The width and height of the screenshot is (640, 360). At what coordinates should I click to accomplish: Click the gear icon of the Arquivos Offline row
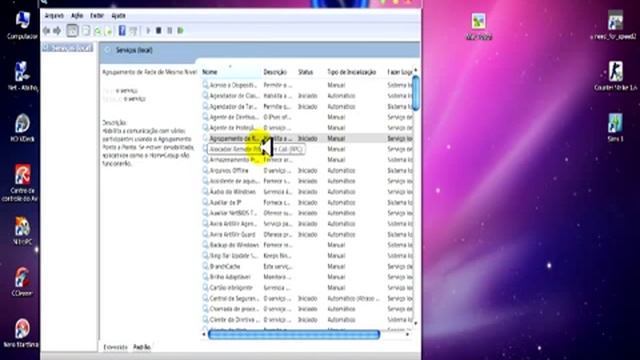tap(205, 170)
